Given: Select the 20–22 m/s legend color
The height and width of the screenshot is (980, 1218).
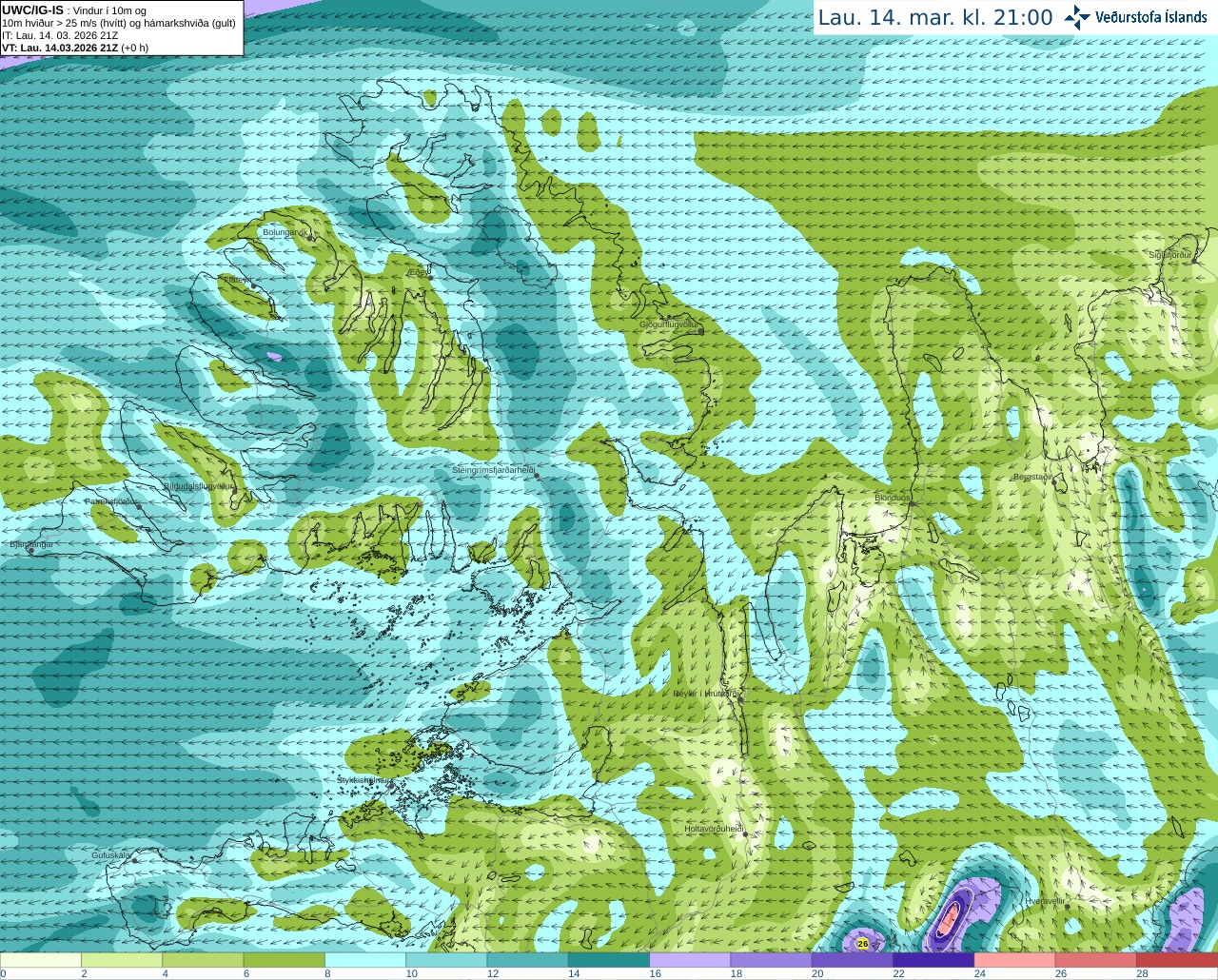Looking at the screenshot, I should pos(853,960).
